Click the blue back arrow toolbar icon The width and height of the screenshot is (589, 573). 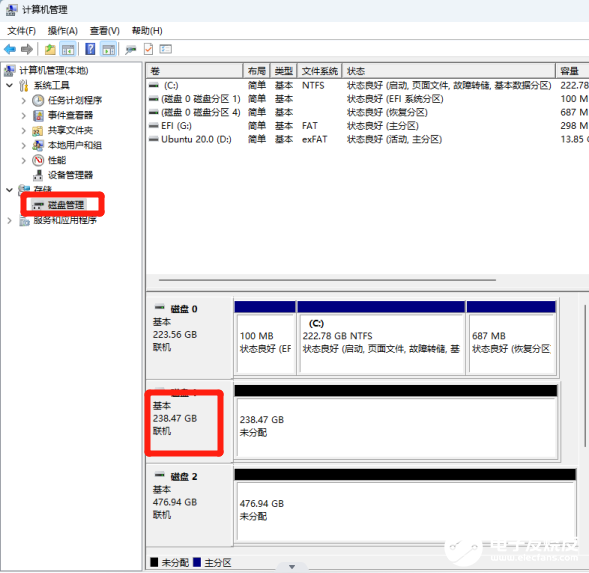(10, 49)
